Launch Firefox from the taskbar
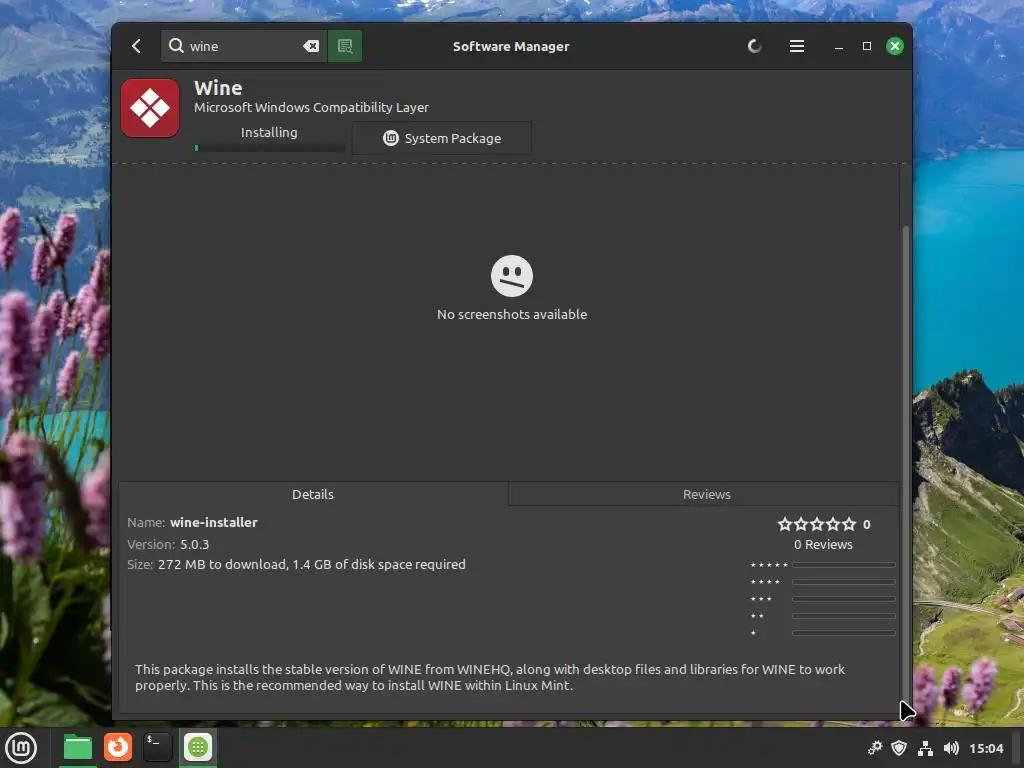Screen dimensions: 1024x768 [x=118, y=747]
